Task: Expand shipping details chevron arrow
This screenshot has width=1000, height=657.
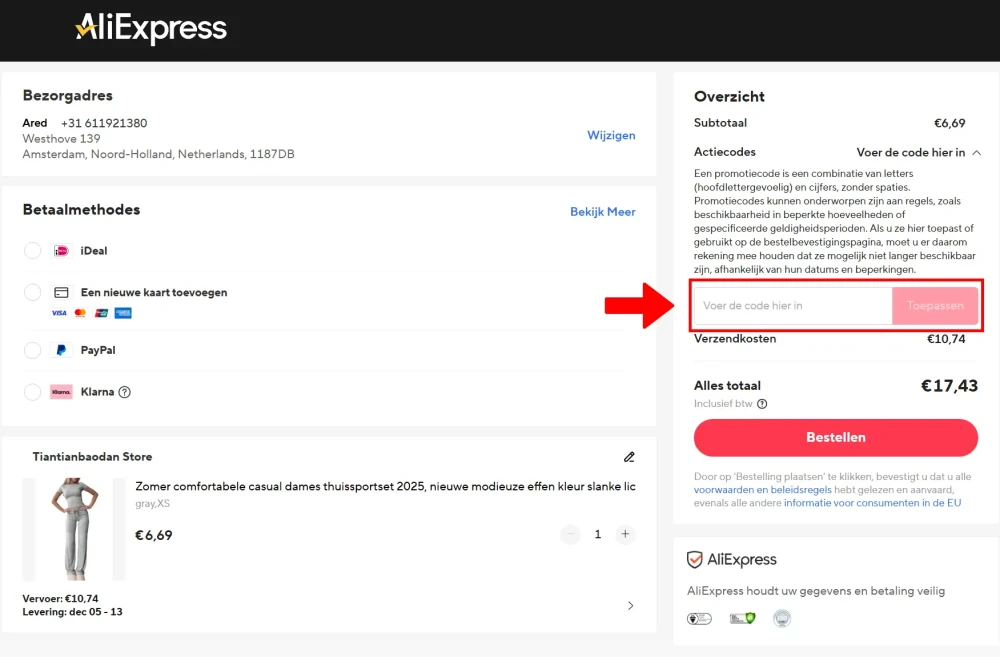Action: (630, 605)
